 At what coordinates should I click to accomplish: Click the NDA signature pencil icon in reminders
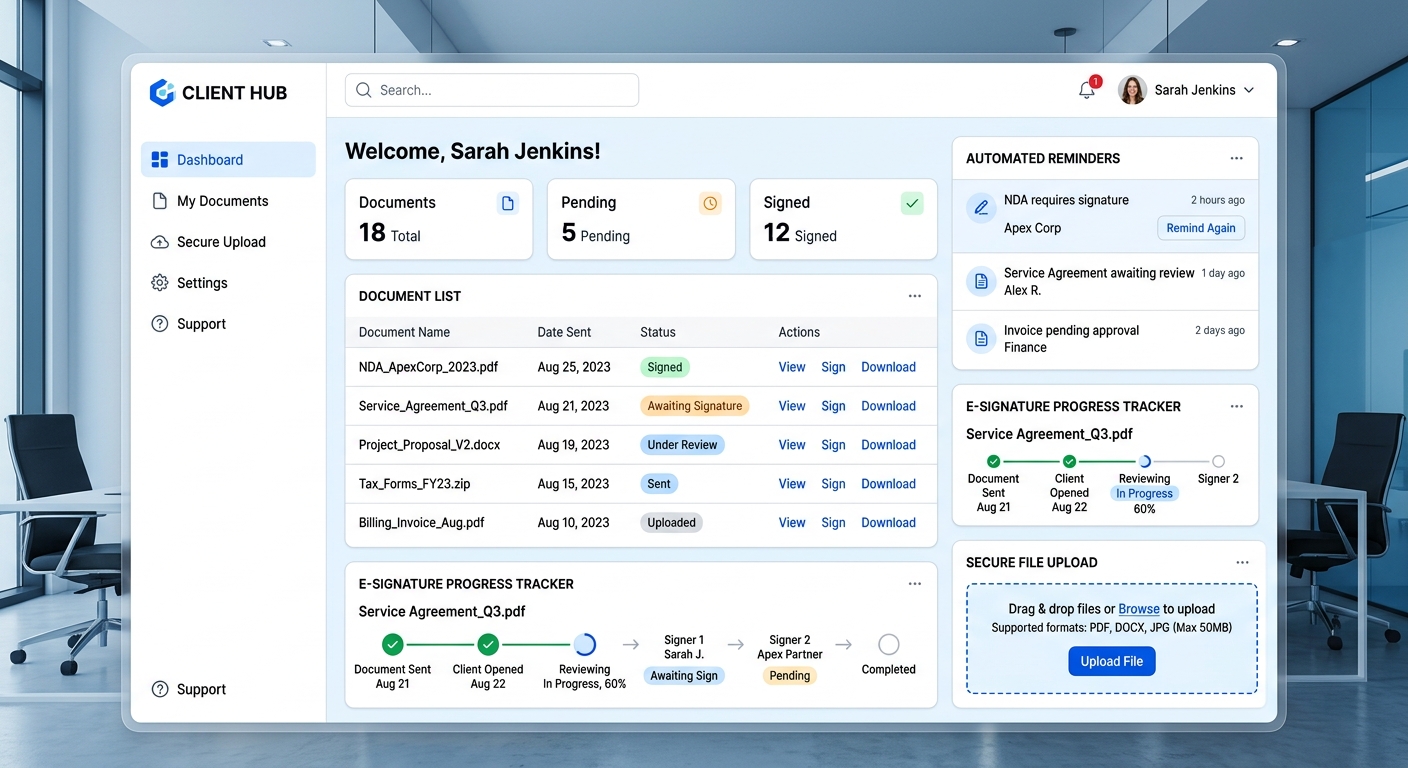tap(980, 208)
